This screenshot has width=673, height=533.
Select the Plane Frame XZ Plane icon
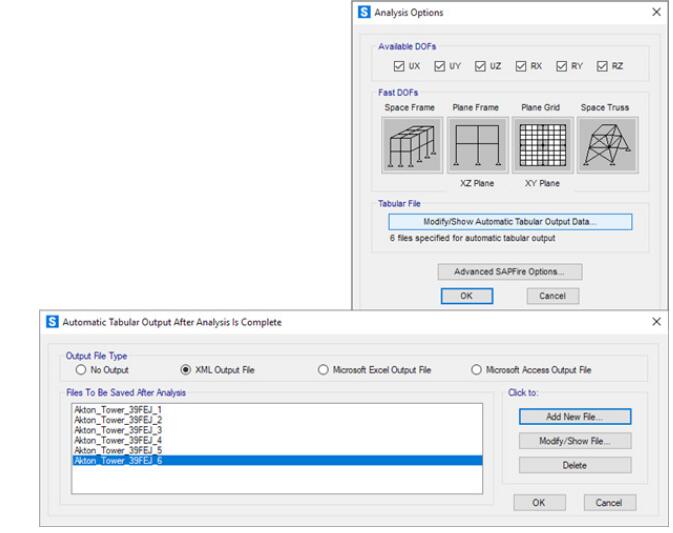[x=477, y=145]
